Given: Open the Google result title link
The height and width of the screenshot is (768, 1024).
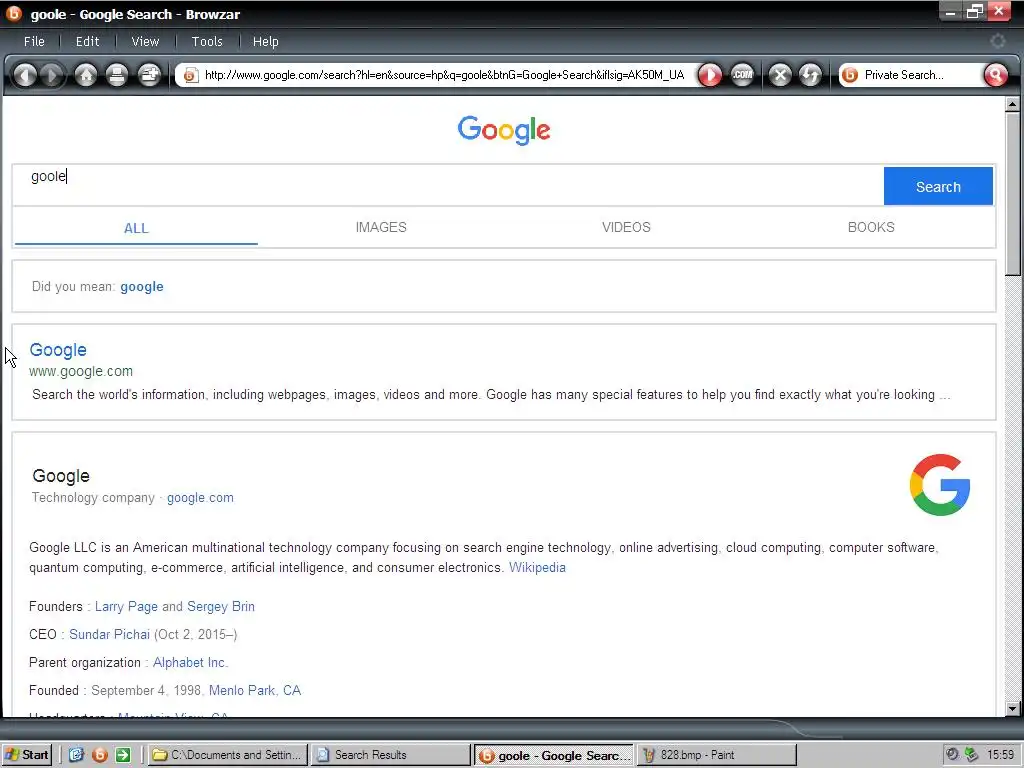Looking at the screenshot, I should (58, 350).
